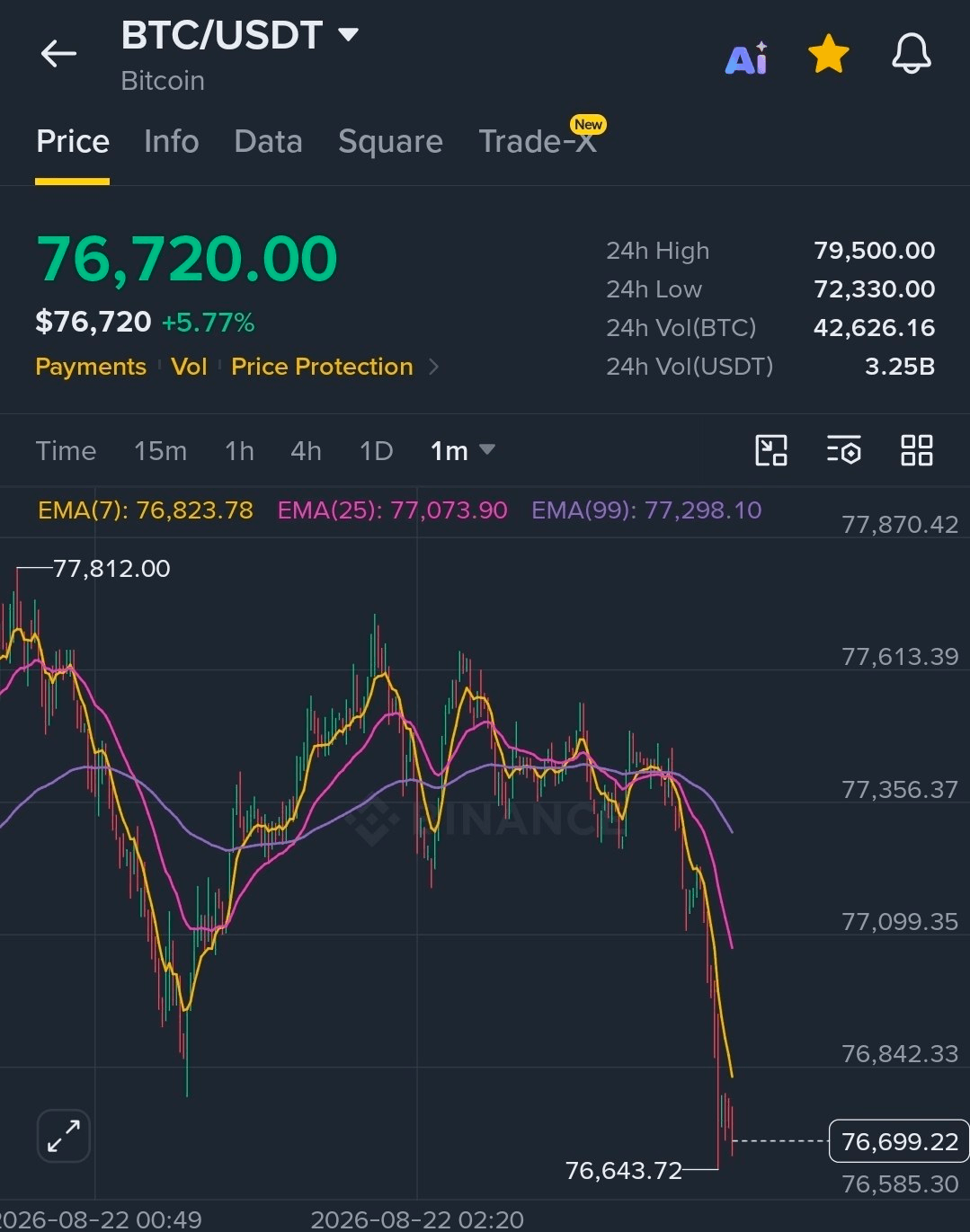Open price alert bell icon
Image resolution: width=970 pixels, height=1232 pixels.
click(x=911, y=54)
